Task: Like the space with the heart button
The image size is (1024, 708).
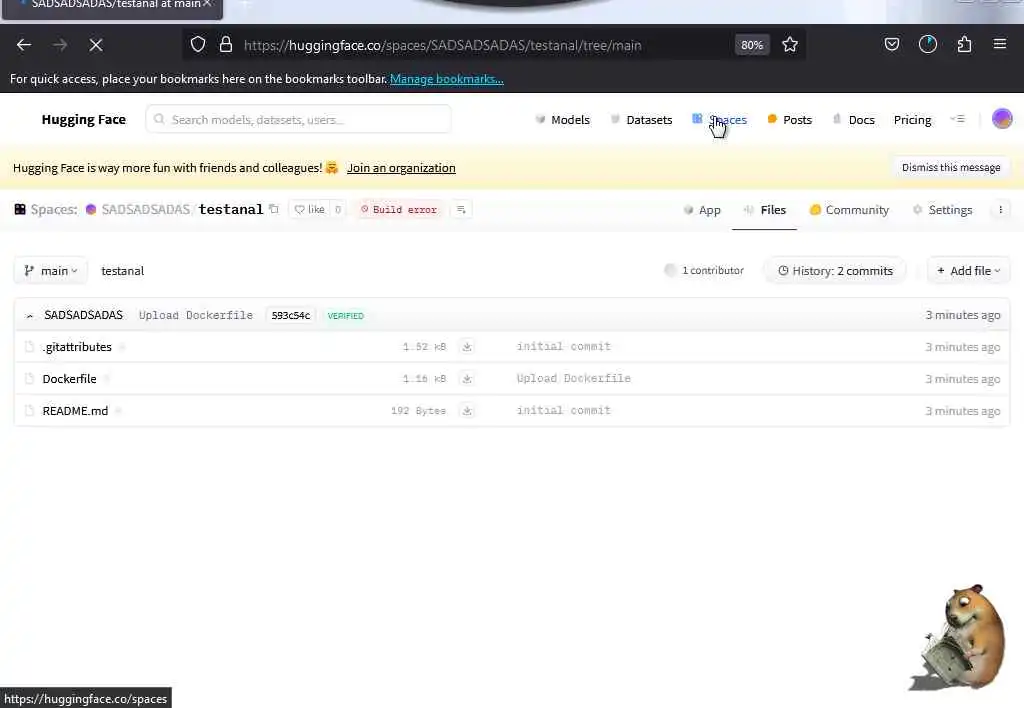Action: point(309,209)
